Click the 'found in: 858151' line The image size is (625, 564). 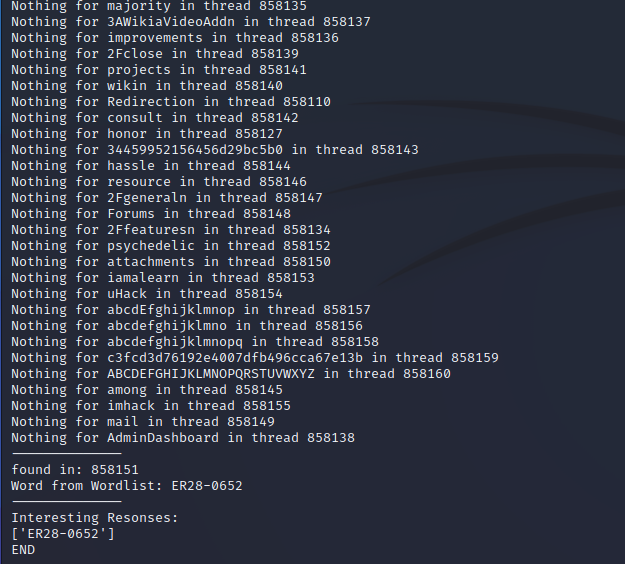click(74, 469)
